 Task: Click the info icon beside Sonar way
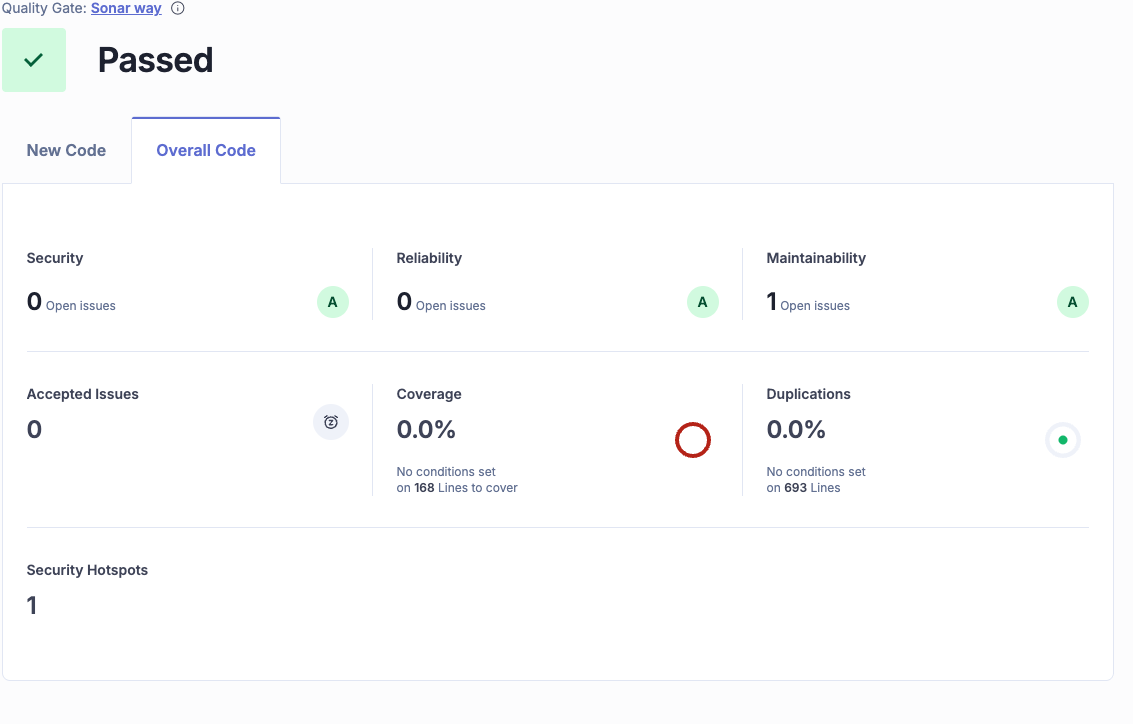point(178,8)
